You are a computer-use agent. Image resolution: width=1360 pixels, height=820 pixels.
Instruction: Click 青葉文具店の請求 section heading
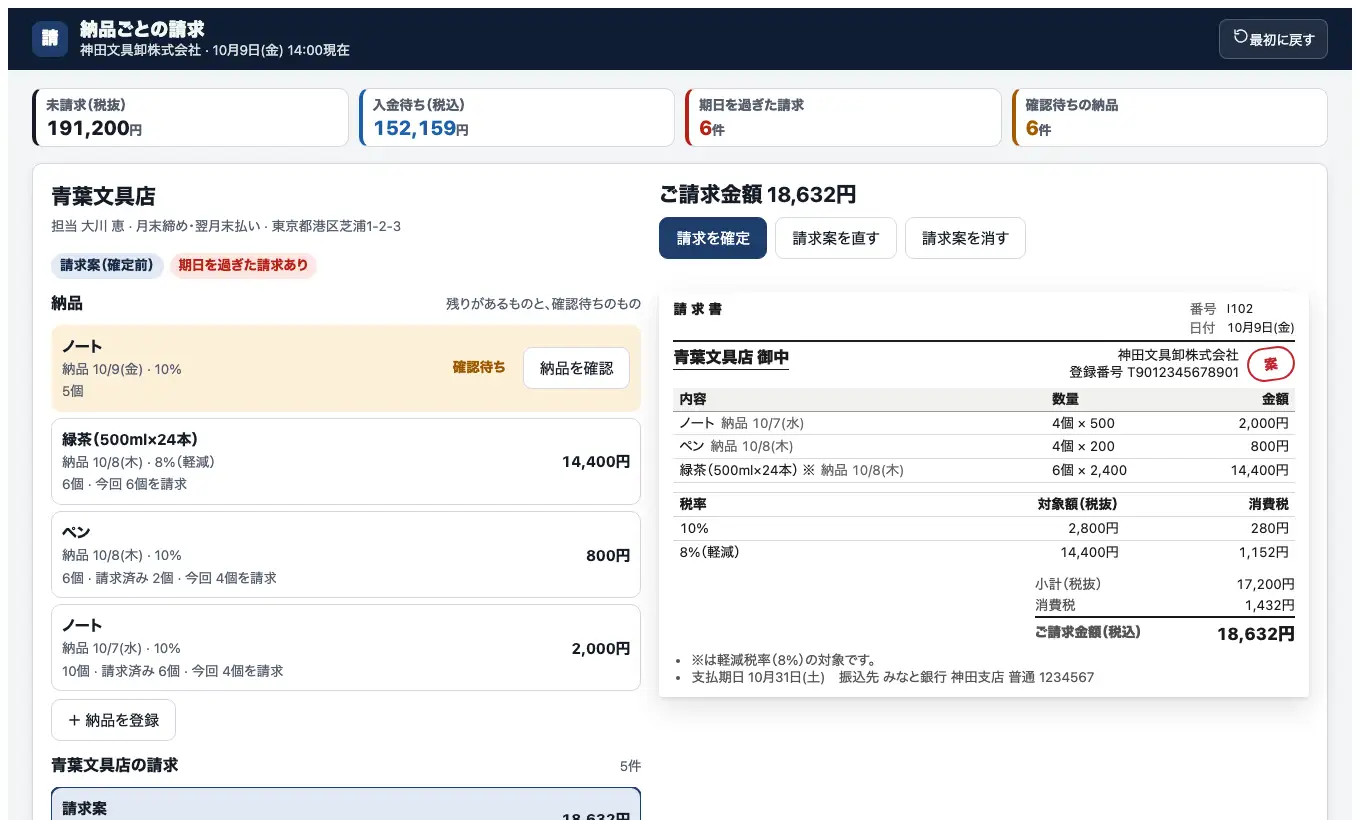(x=114, y=765)
